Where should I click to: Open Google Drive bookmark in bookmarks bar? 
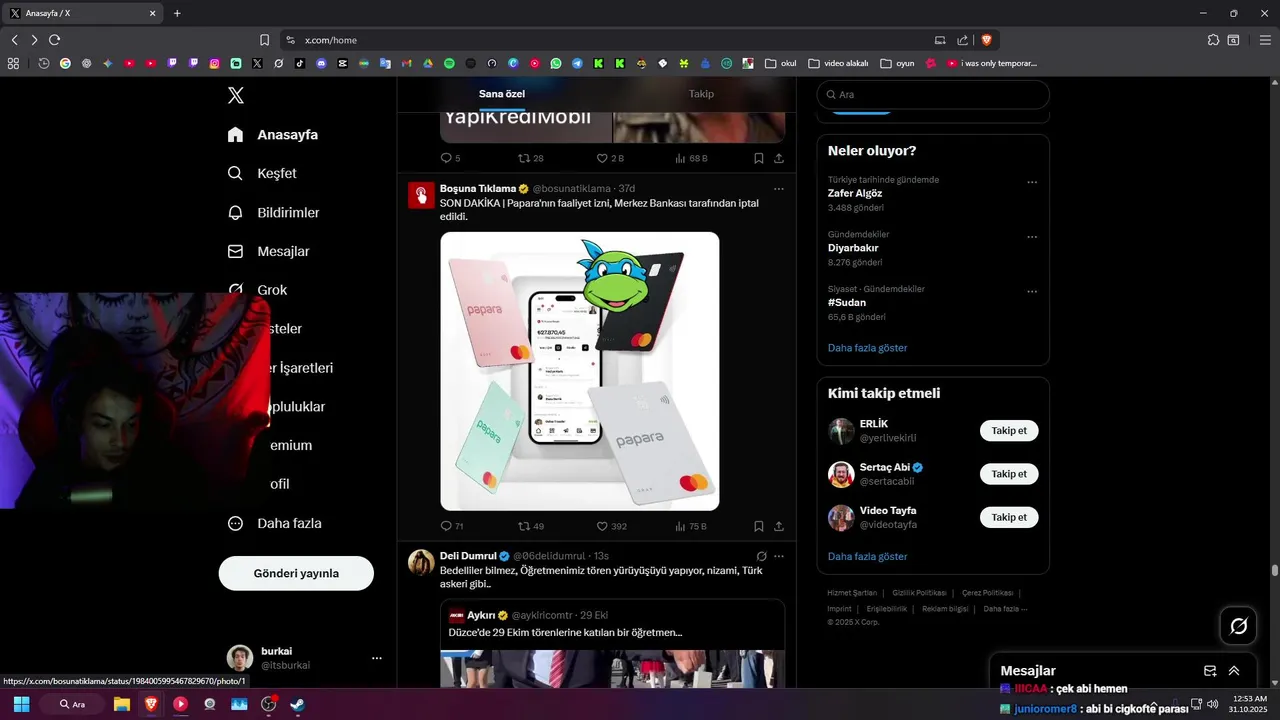click(x=428, y=63)
